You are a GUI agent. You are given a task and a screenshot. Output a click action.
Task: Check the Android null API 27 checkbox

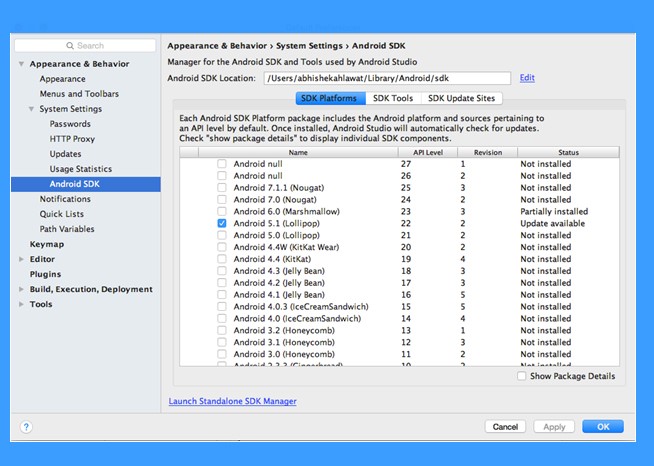222,164
